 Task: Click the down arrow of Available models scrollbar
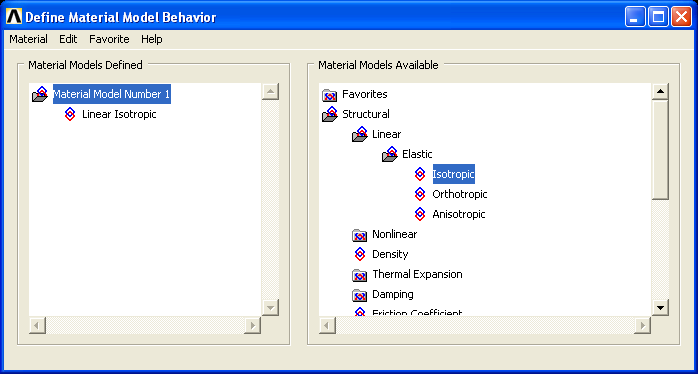point(660,307)
